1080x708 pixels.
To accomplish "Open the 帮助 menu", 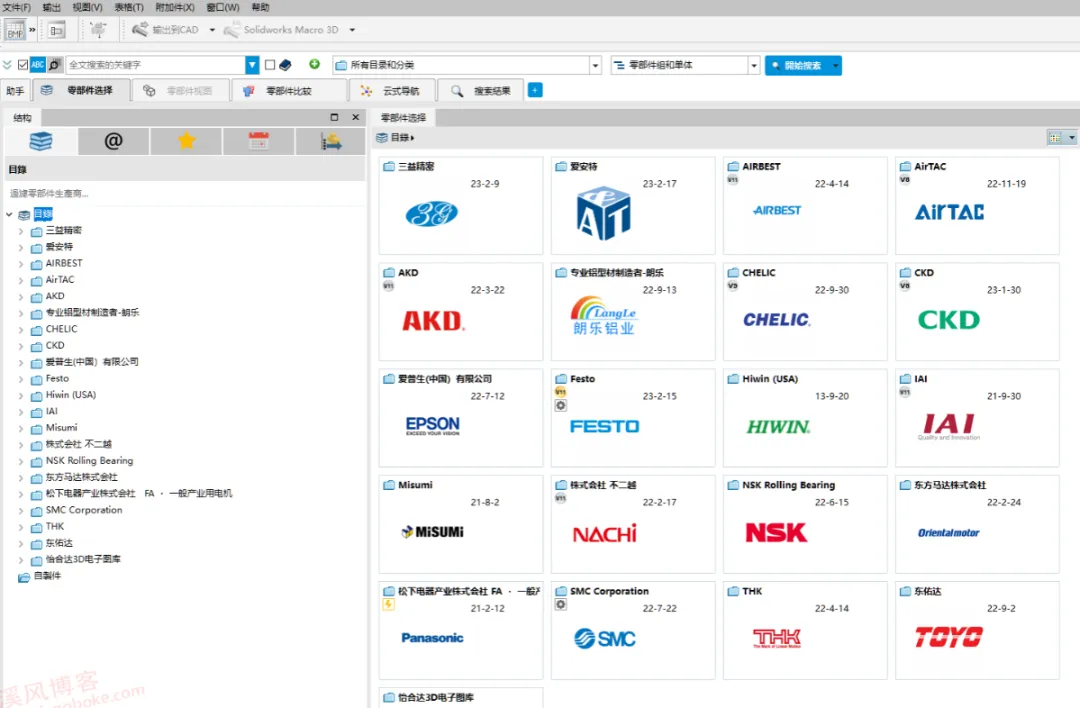I will [x=260, y=8].
